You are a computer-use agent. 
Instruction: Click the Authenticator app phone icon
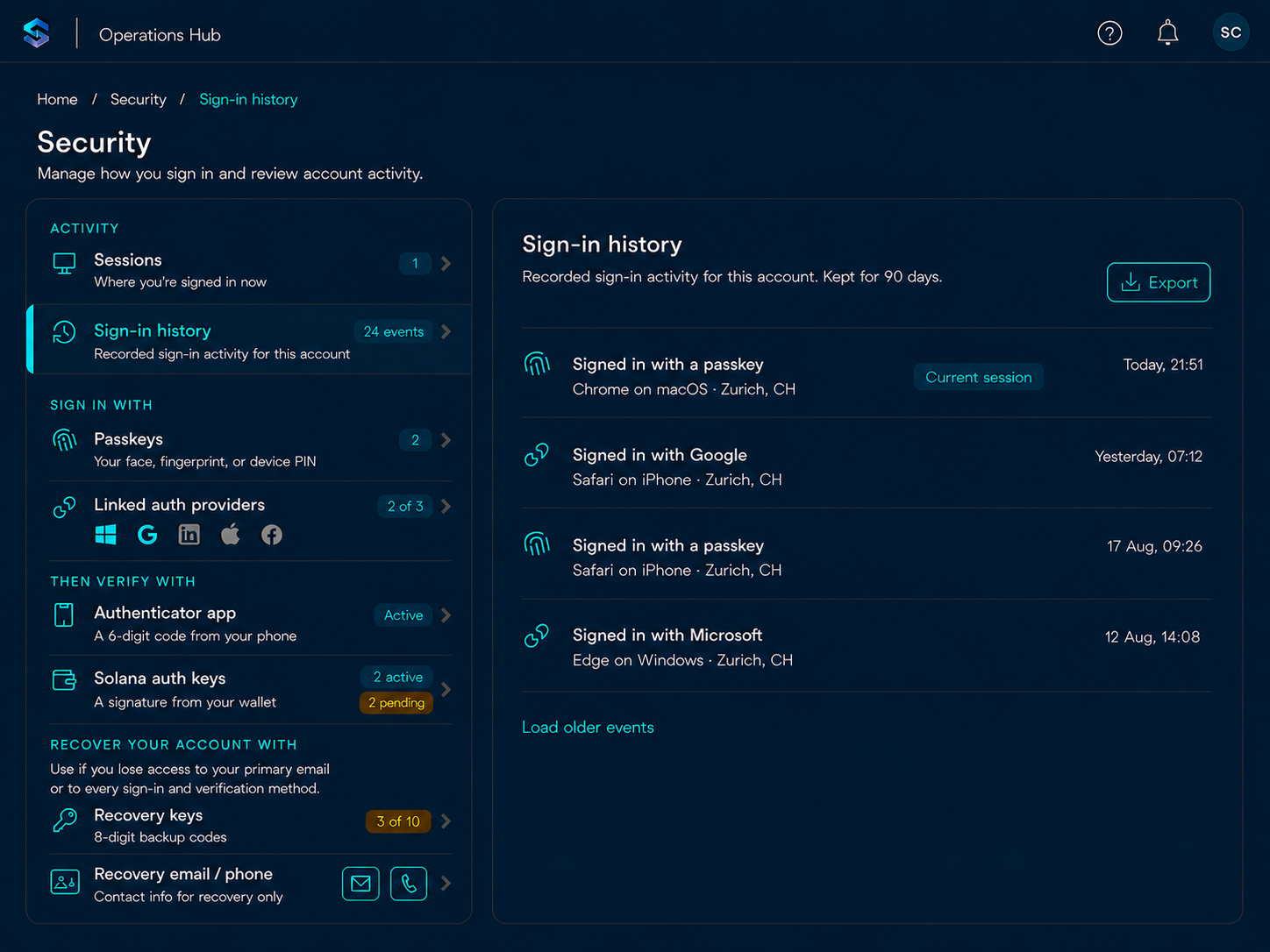[x=64, y=615]
